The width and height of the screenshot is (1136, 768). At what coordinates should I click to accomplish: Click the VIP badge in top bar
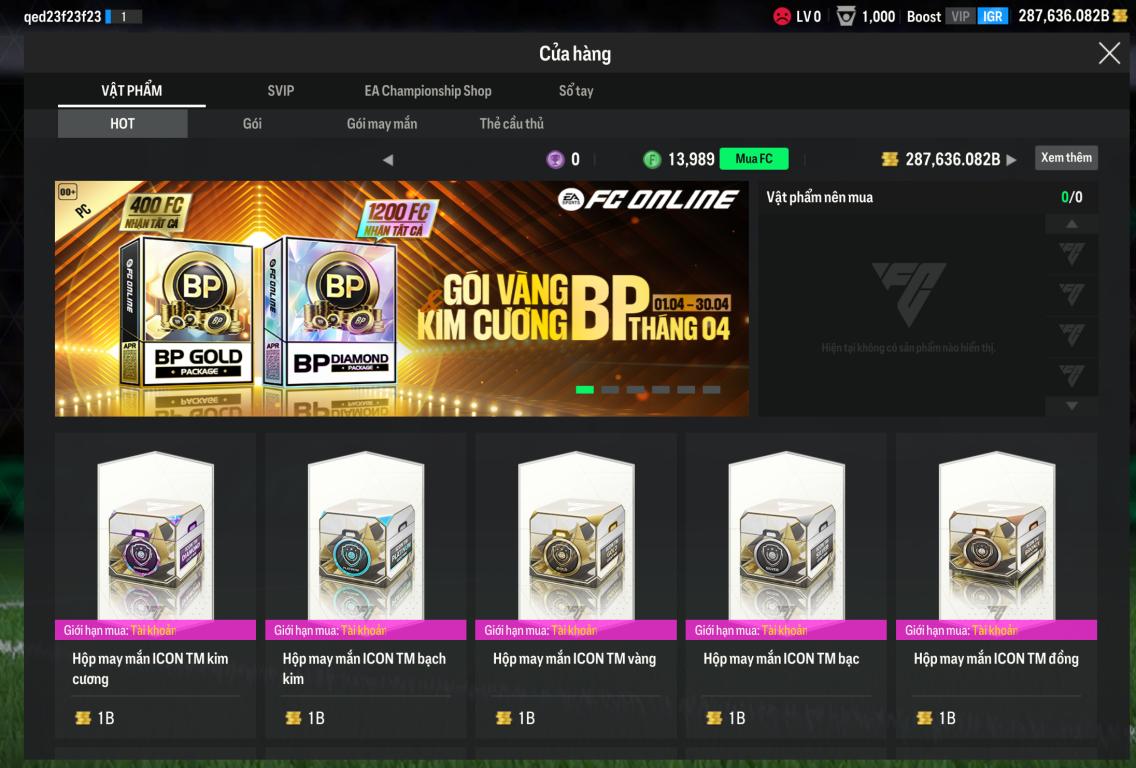pos(961,16)
